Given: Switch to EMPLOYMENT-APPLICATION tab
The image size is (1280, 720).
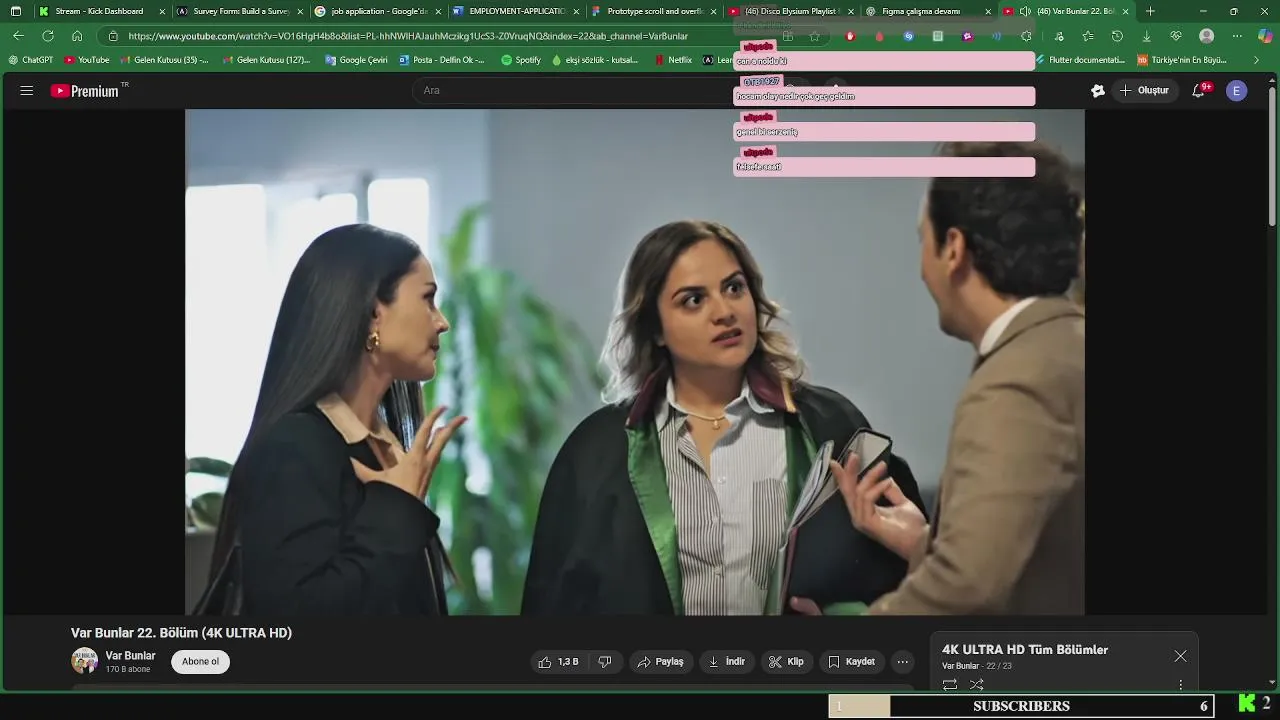Looking at the screenshot, I should (516, 11).
